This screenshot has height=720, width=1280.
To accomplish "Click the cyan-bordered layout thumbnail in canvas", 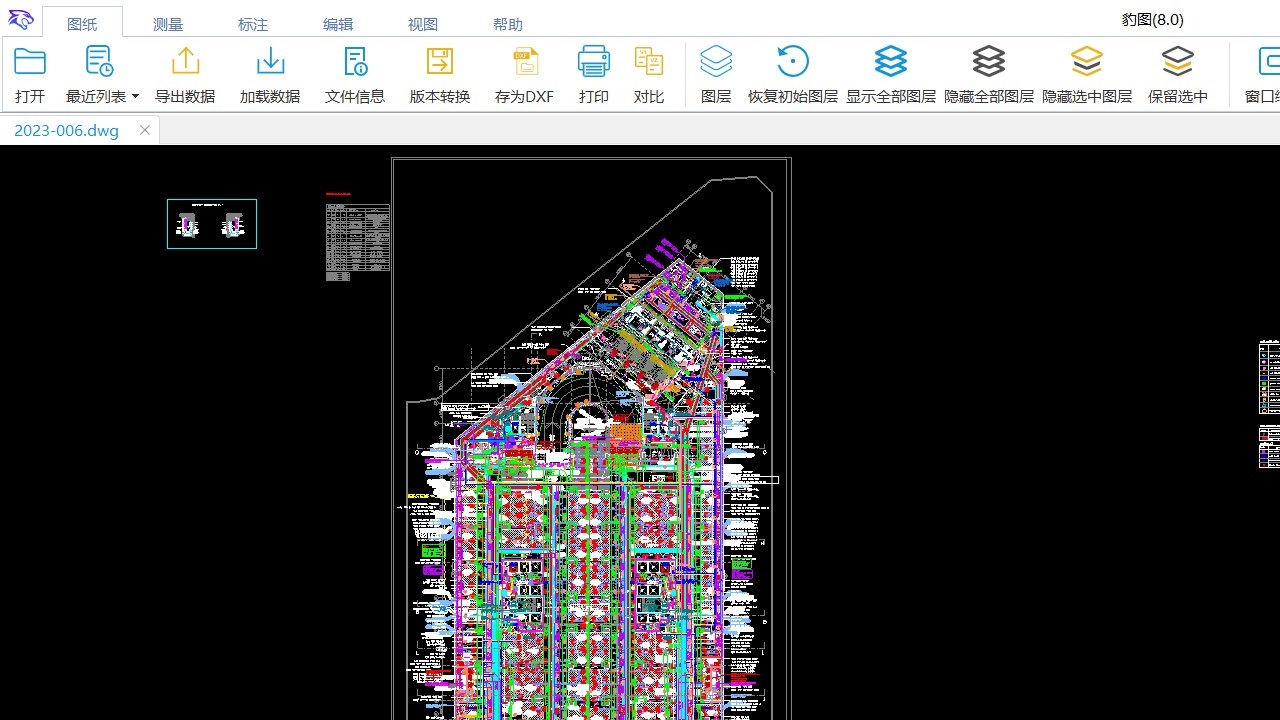I will coord(212,224).
